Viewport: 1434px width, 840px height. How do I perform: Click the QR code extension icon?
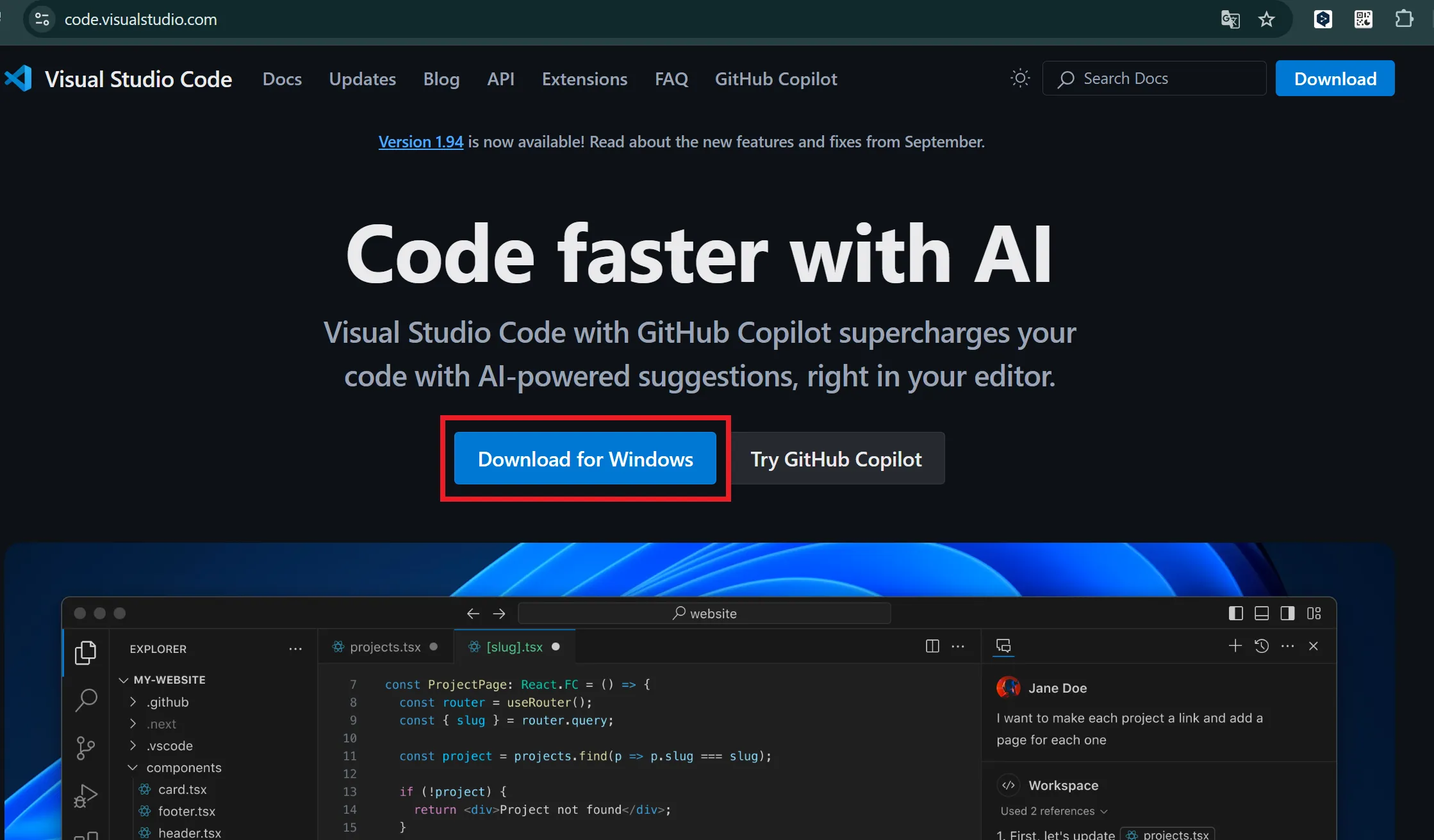[x=1363, y=19]
